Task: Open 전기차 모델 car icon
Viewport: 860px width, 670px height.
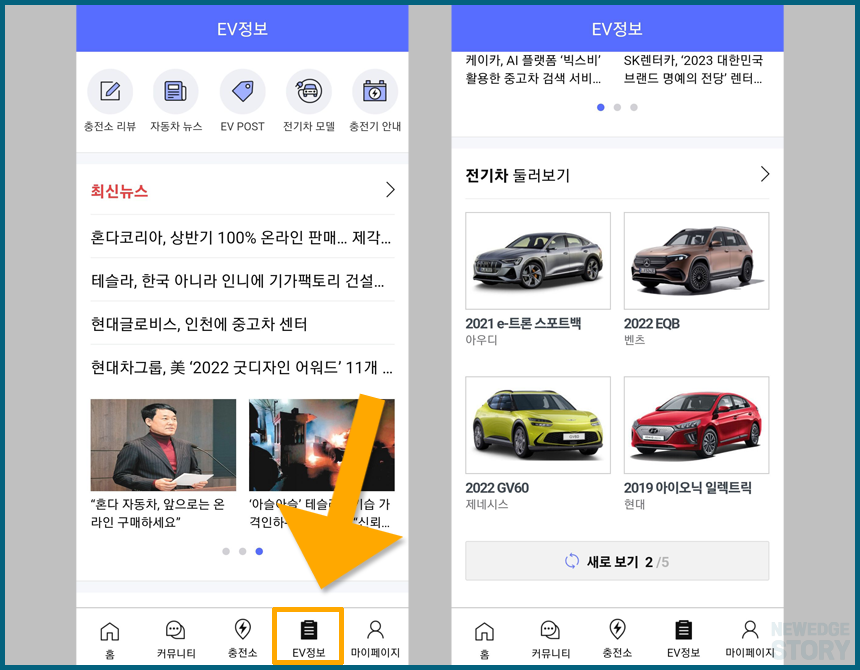Action: pos(309,92)
